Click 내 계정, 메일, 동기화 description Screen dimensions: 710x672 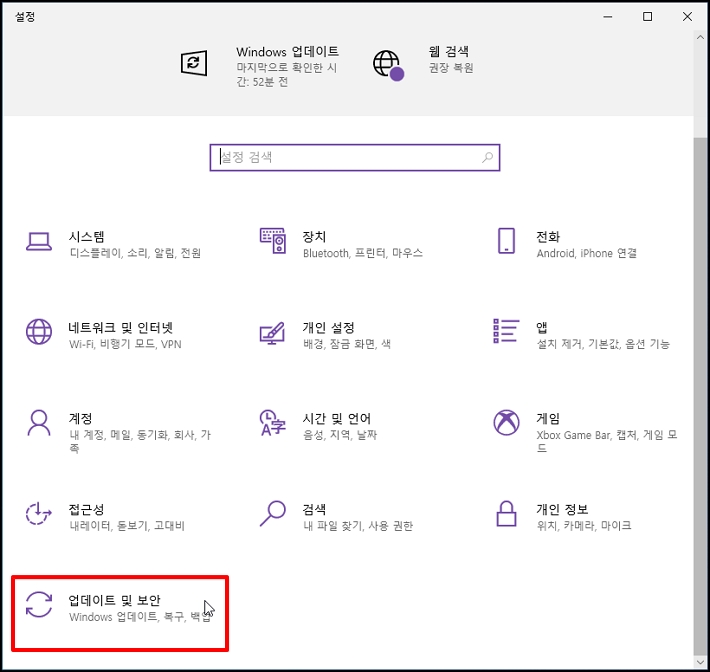pyautogui.click(x=140, y=441)
